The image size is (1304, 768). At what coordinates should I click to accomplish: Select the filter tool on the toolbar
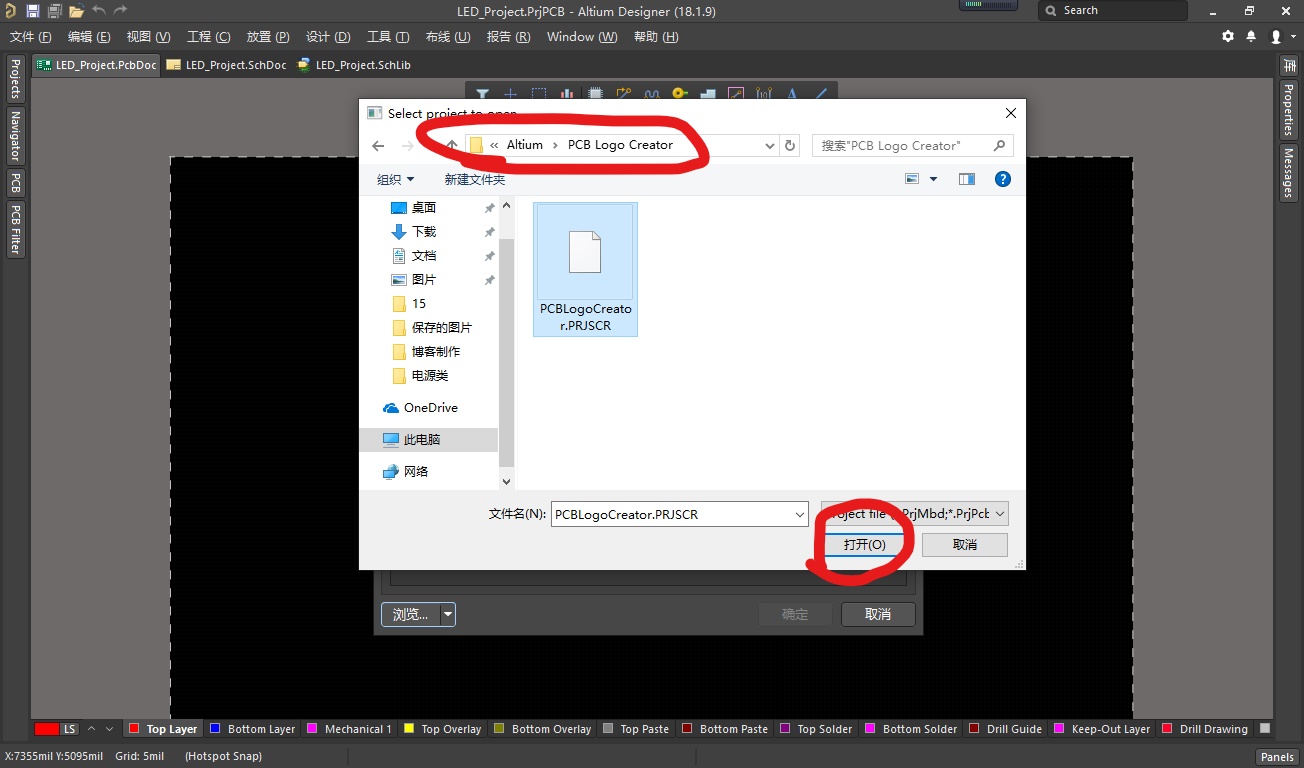(x=483, y=94)
